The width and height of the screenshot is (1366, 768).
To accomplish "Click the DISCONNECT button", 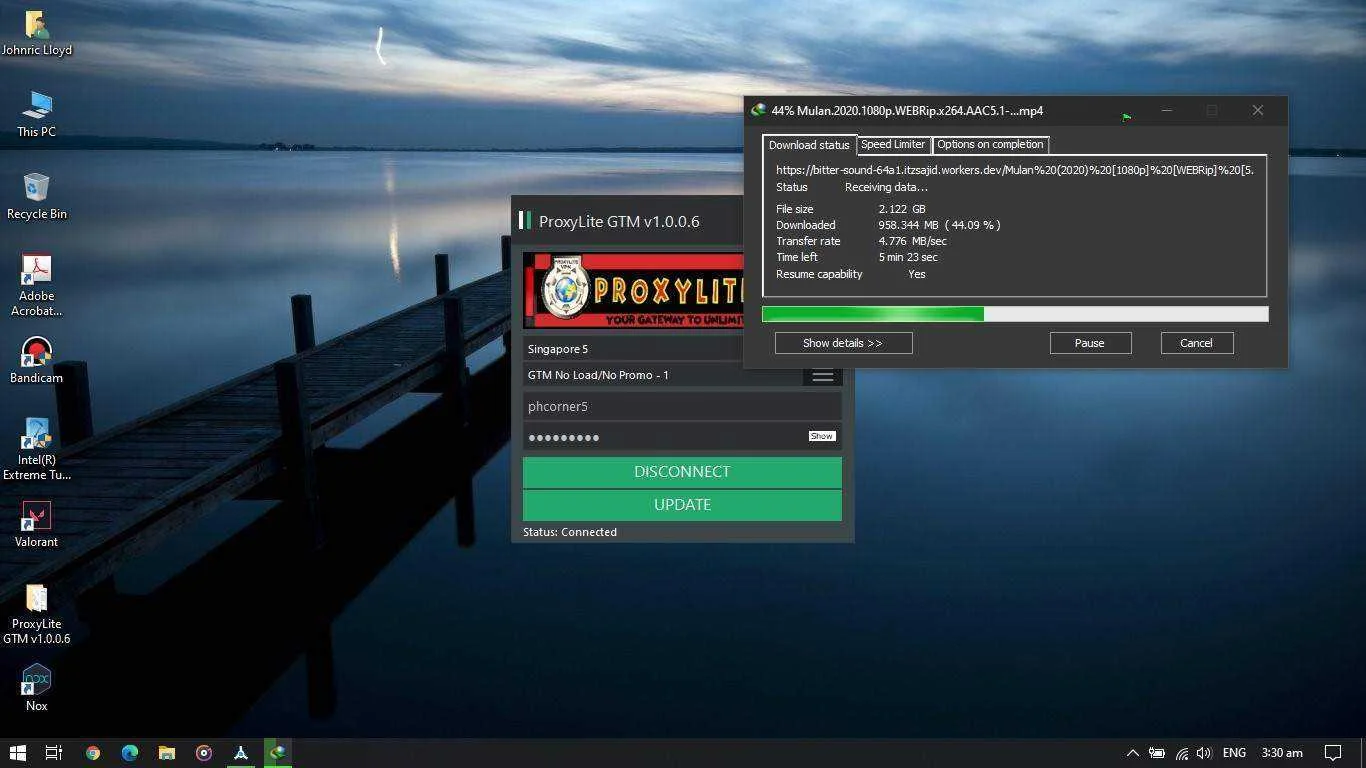I will click(x=682, y=472).
